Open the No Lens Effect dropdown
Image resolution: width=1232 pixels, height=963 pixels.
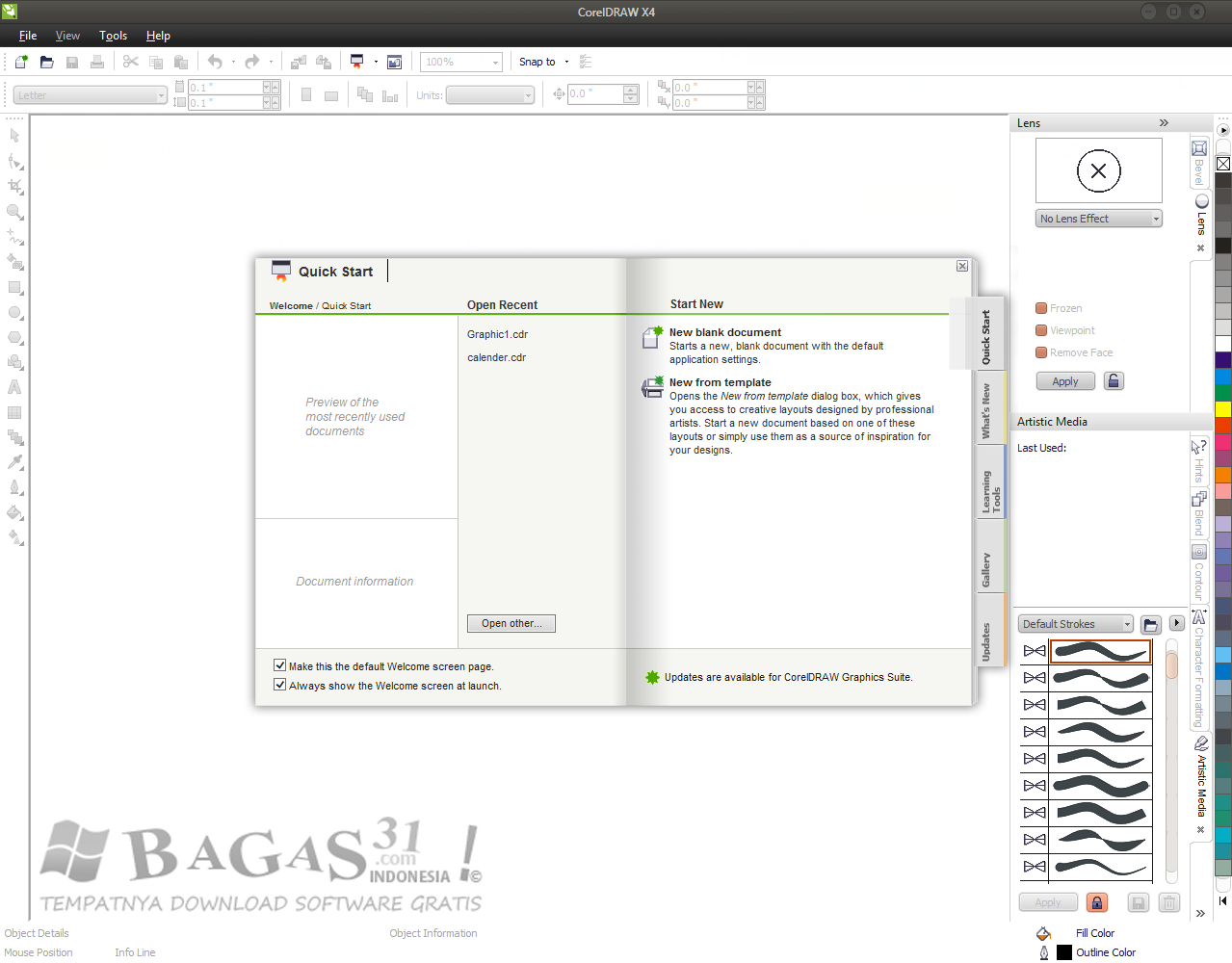click(1099, 219)
